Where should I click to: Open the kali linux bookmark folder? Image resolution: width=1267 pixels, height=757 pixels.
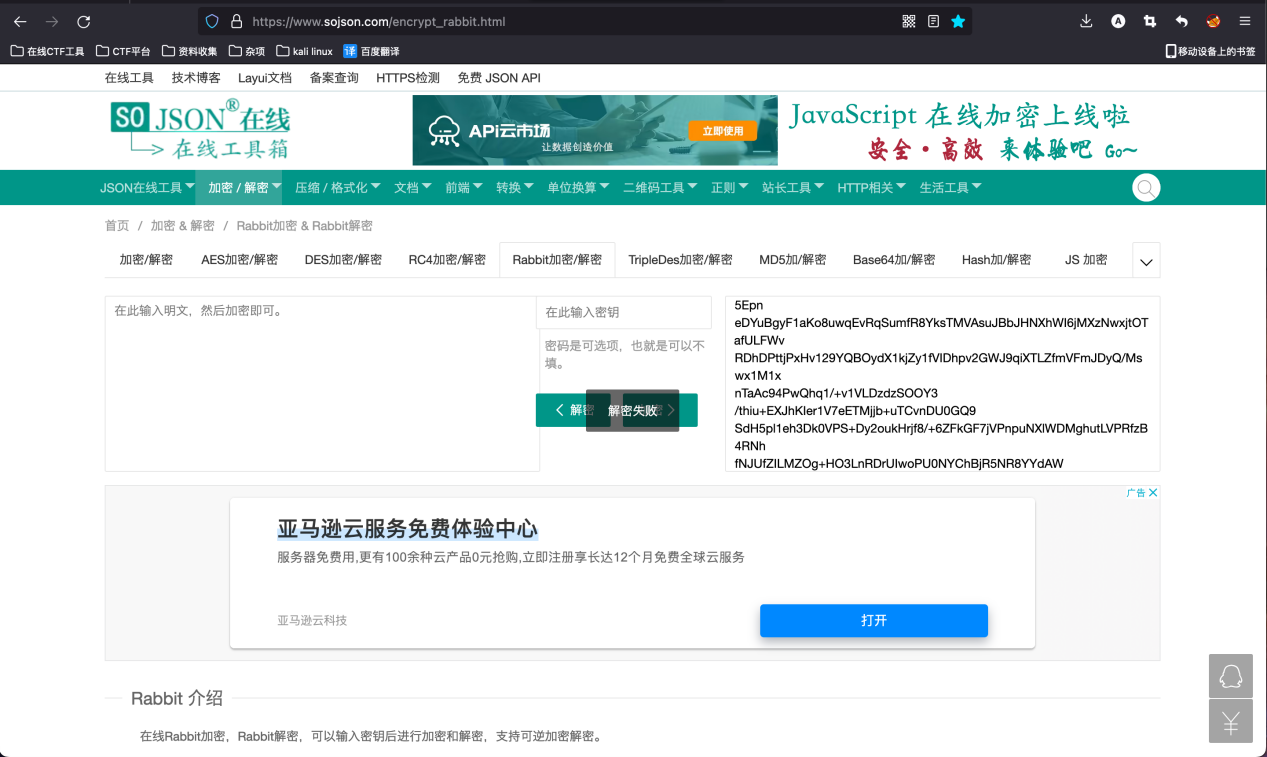point(304,51)
